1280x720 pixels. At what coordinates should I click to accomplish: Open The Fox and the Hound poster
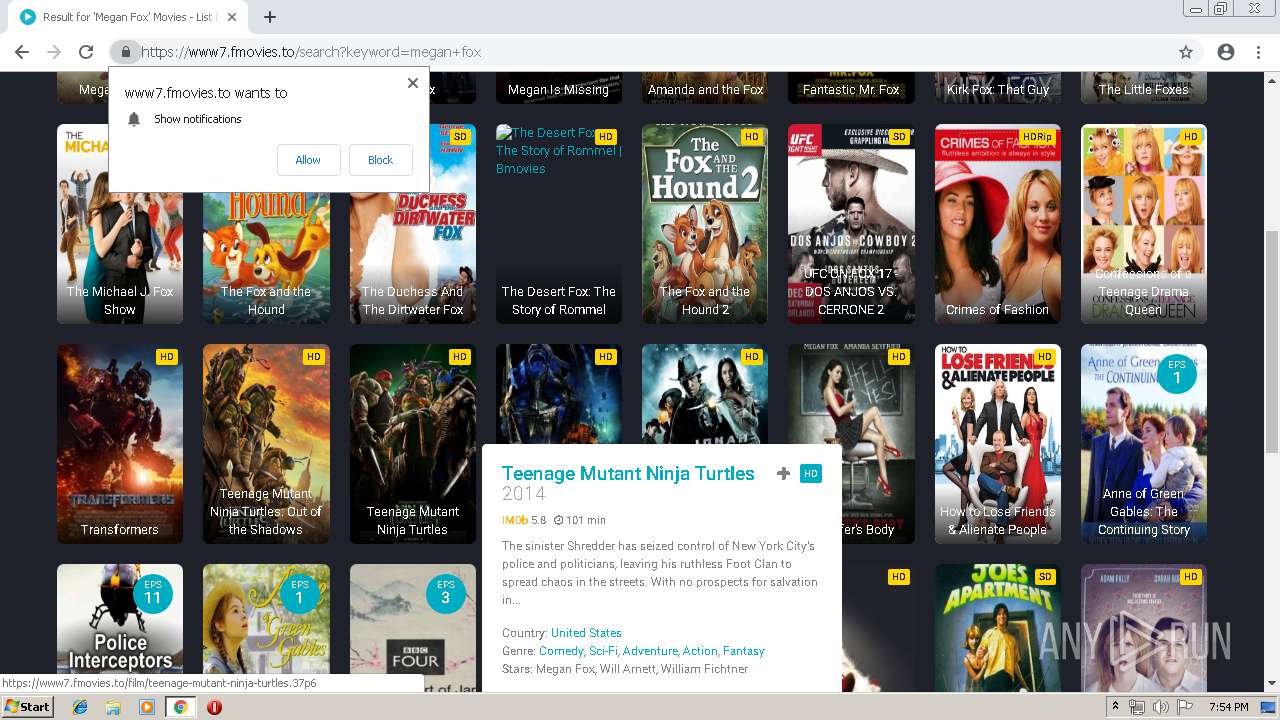click(x=266, y=258)
